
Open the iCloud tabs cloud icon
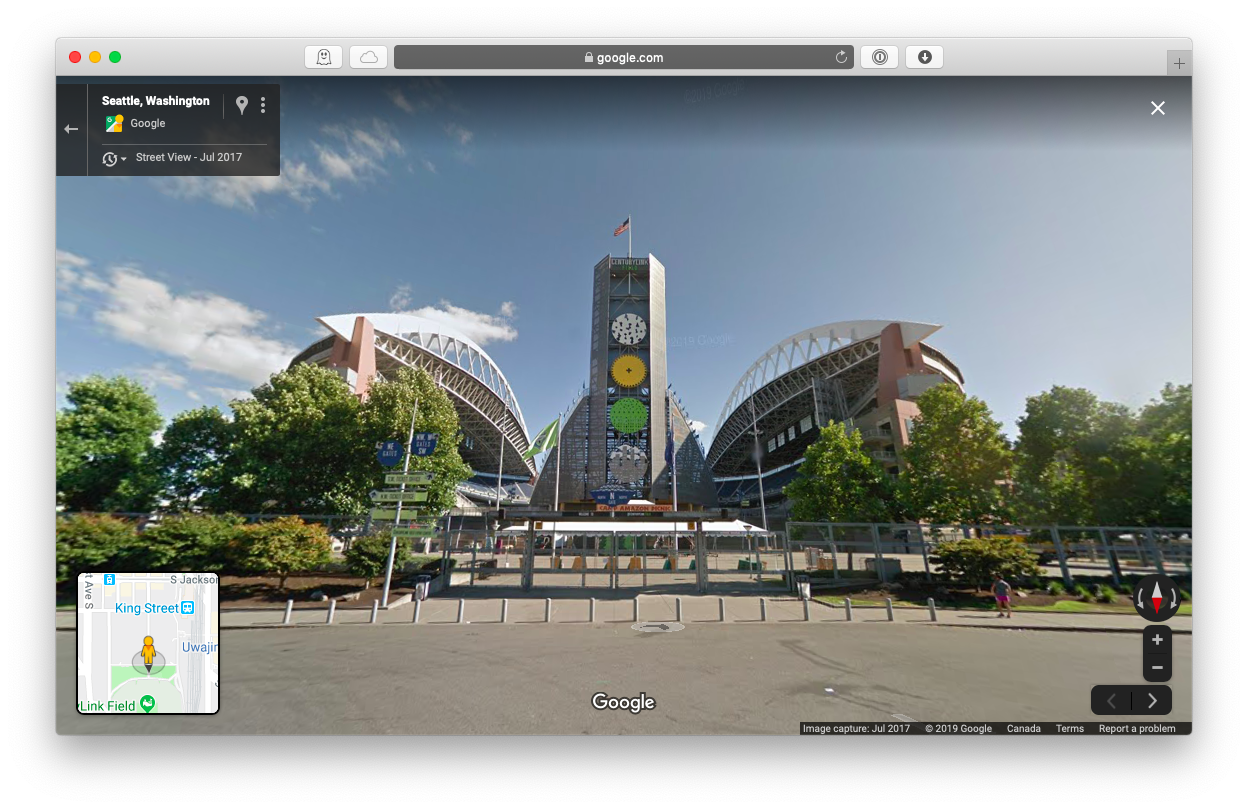point(368,57)
